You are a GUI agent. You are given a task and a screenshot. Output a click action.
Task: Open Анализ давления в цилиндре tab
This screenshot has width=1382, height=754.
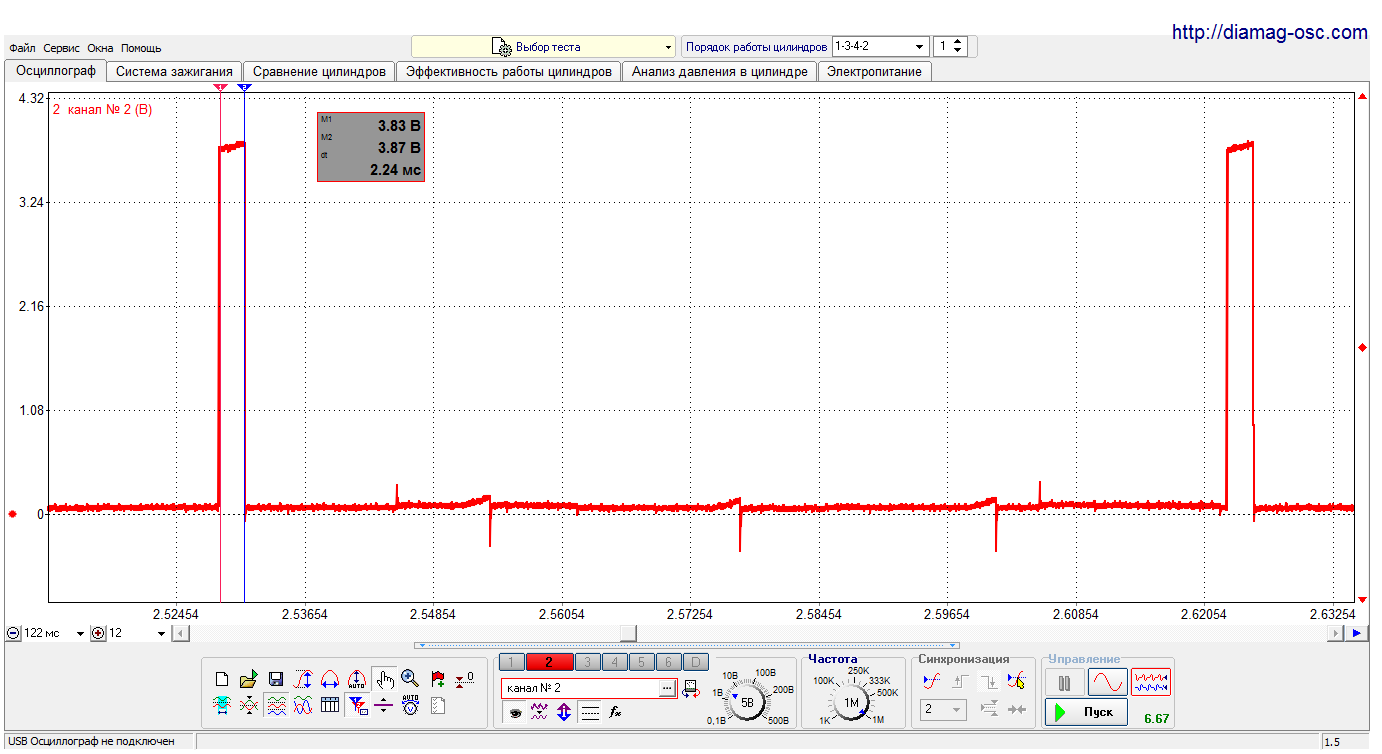coord(719,72)
